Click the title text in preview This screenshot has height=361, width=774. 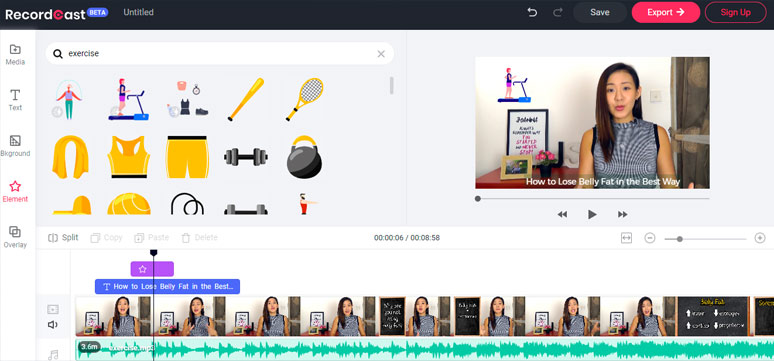tap(603, 182)
